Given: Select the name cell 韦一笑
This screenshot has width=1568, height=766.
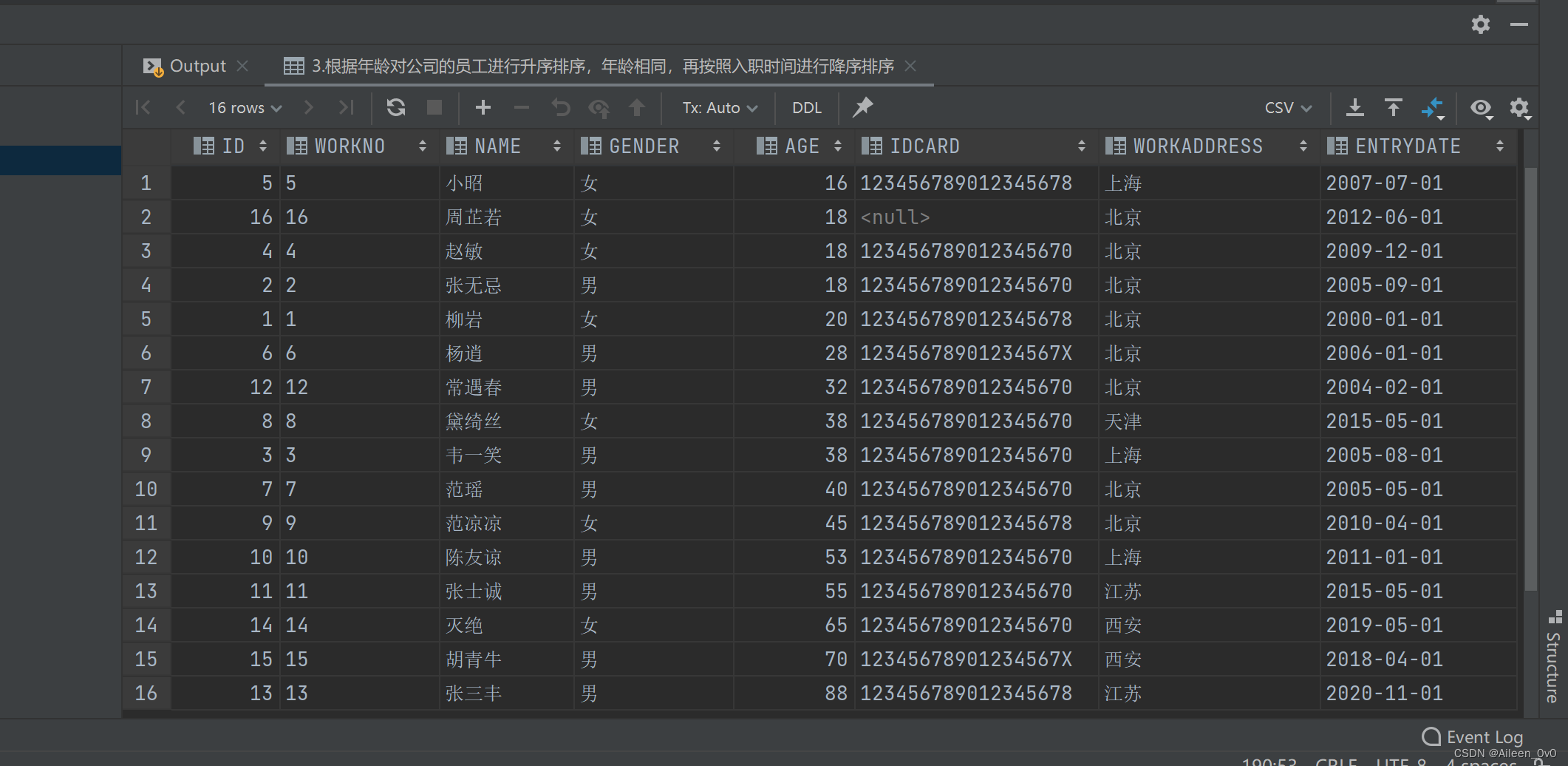Looking at the screenshot, I should [x=507, y=455].
